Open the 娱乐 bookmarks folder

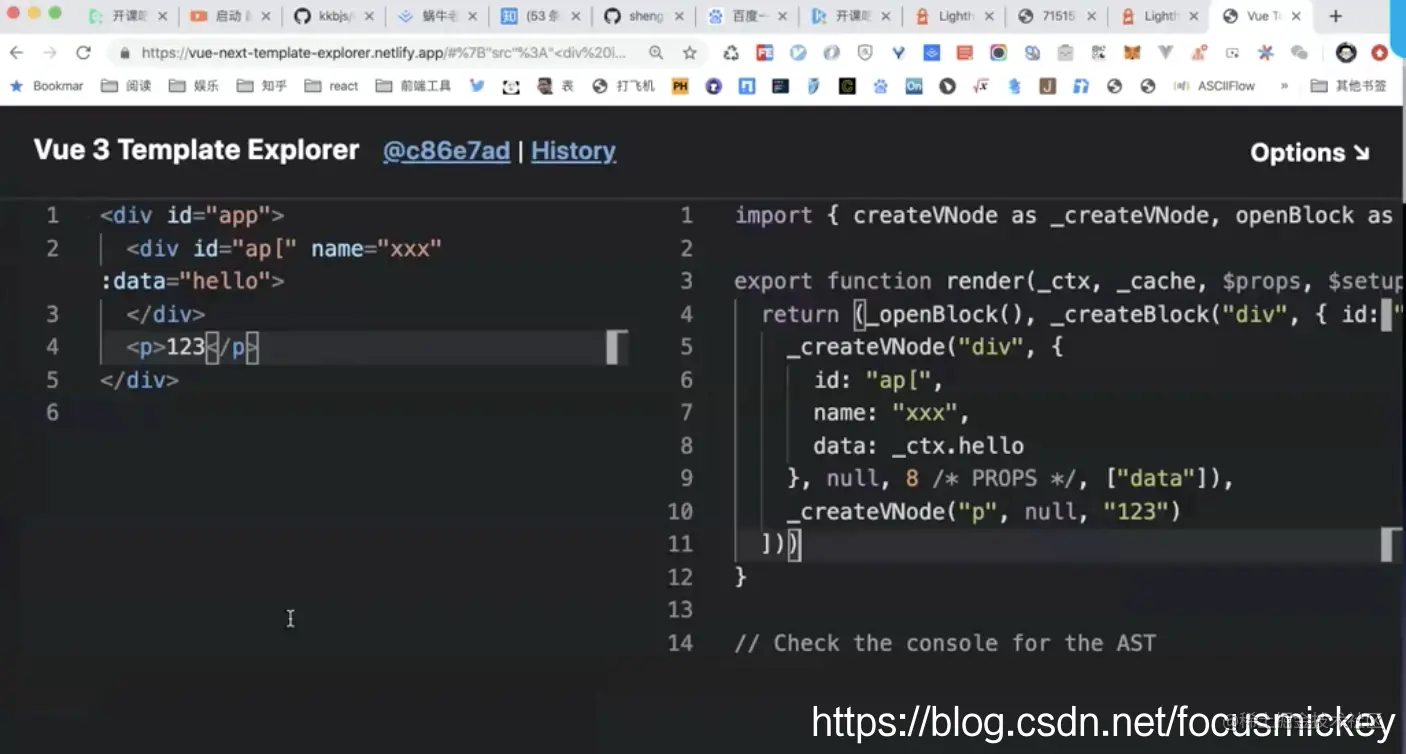[x=194, y=86]
